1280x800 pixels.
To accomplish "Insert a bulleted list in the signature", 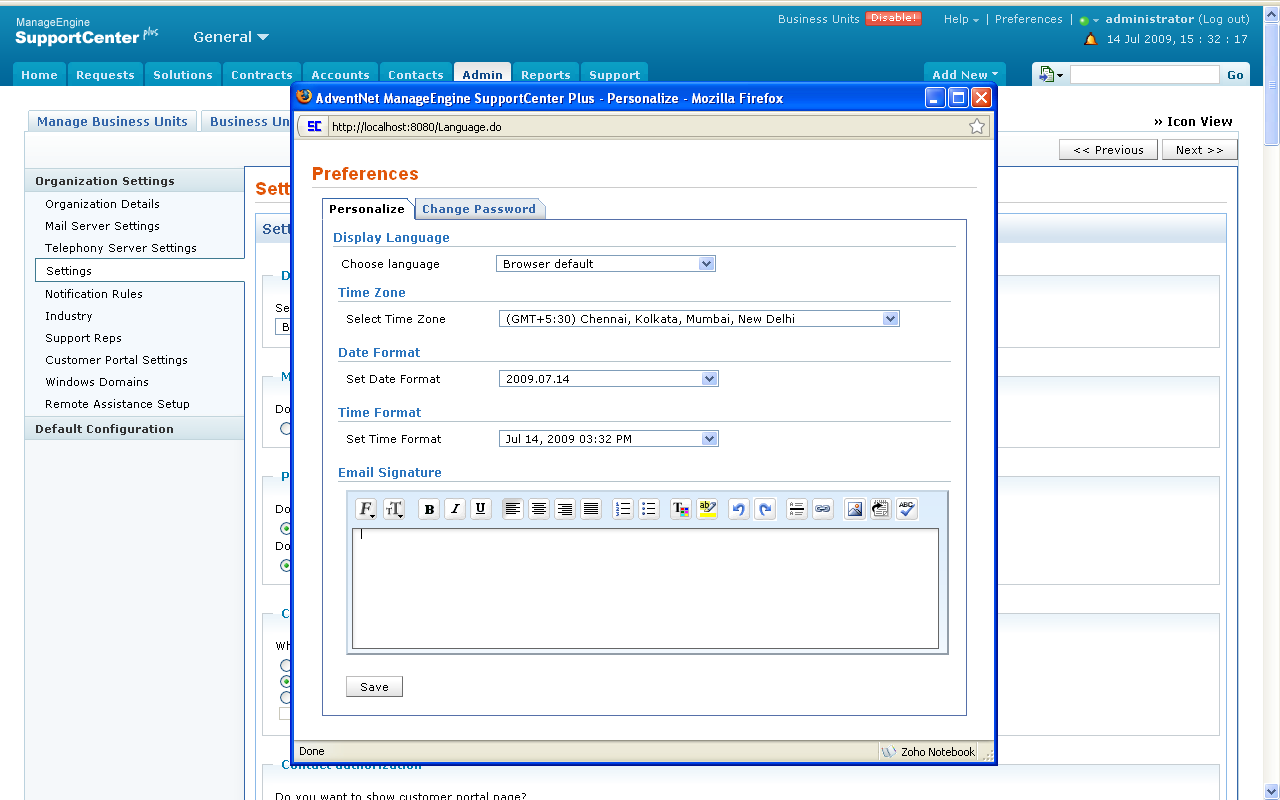I will tap(649, 509).
